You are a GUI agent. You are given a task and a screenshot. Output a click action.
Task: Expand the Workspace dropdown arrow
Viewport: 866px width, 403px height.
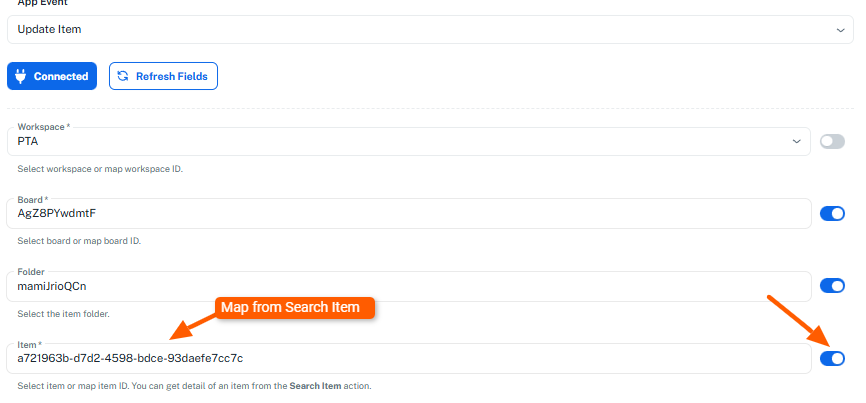797,141
